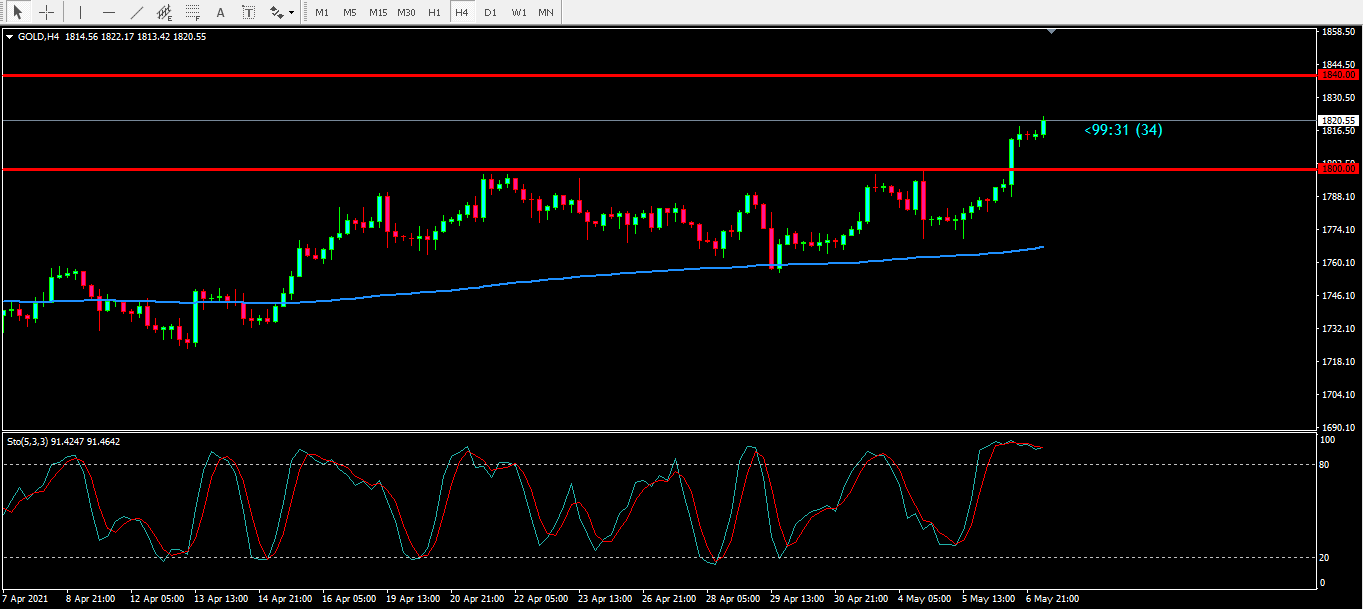Select the vertical line drawing tool

click(x=81, y=13)
